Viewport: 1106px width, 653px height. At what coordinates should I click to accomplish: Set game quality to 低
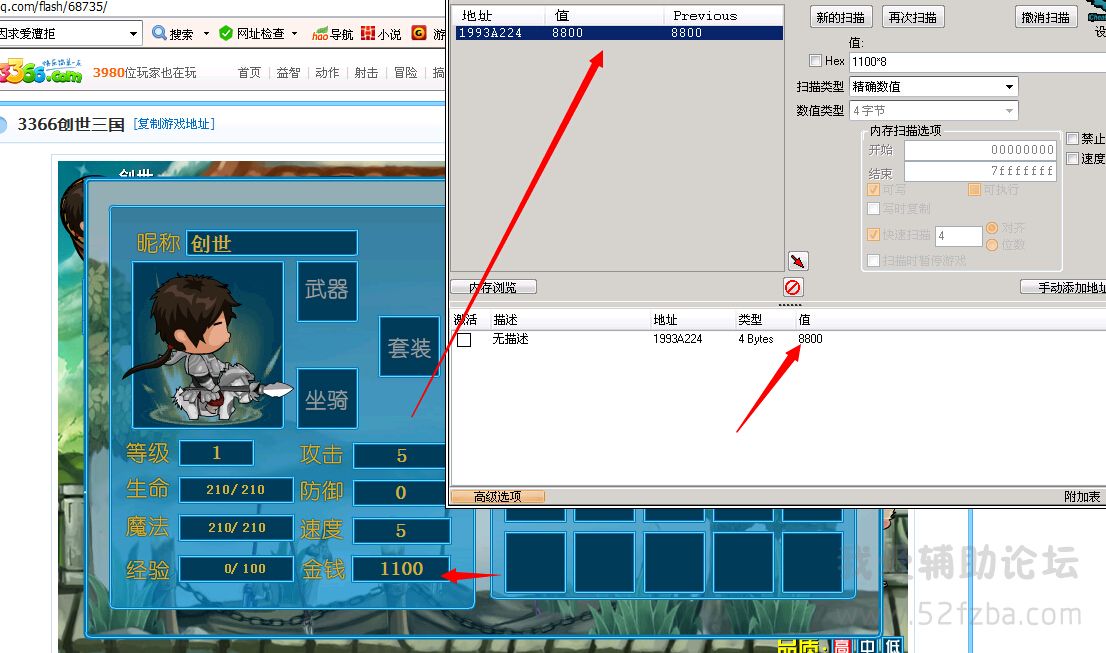click(x=893, y=646)
